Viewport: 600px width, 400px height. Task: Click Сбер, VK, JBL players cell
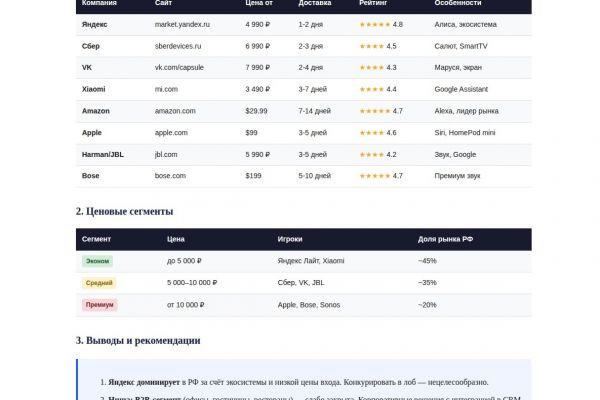coord(301,283)
